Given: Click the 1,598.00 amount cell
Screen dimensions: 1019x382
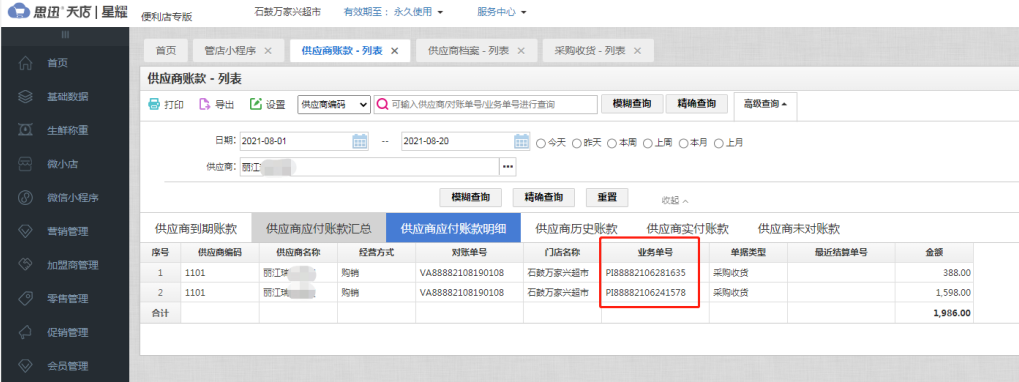Looking at the screenshot, I should (x=934, y=292).
